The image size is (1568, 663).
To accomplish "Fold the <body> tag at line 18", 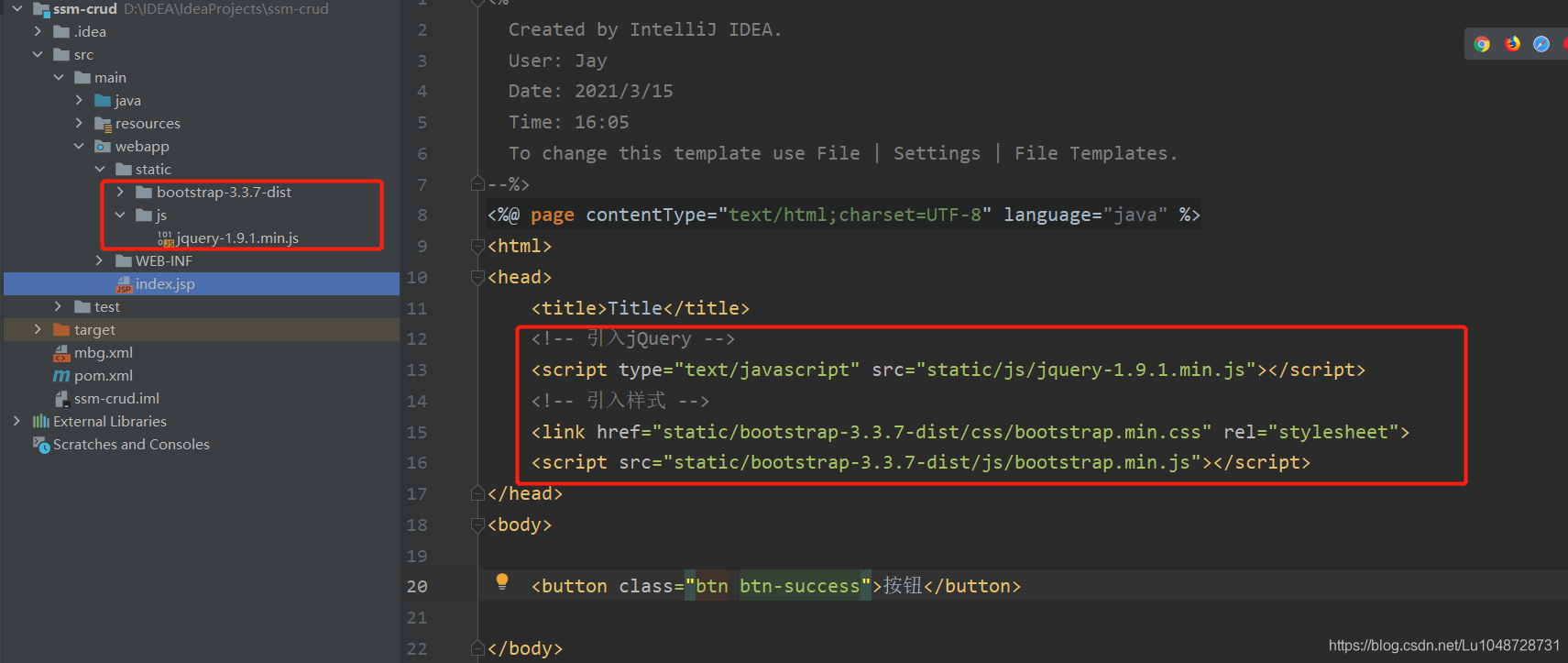I will 477,525.
